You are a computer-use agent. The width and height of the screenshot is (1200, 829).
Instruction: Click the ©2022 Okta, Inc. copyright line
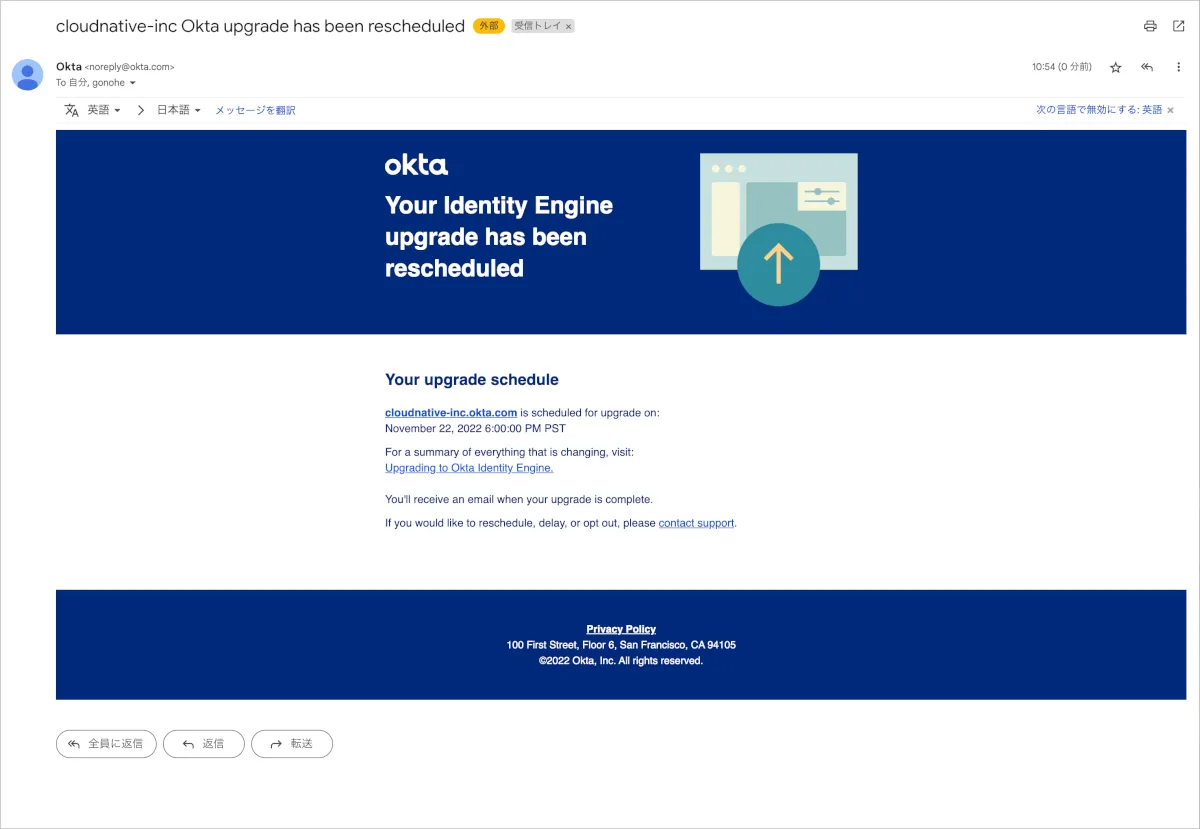click(x=621, y=661)
